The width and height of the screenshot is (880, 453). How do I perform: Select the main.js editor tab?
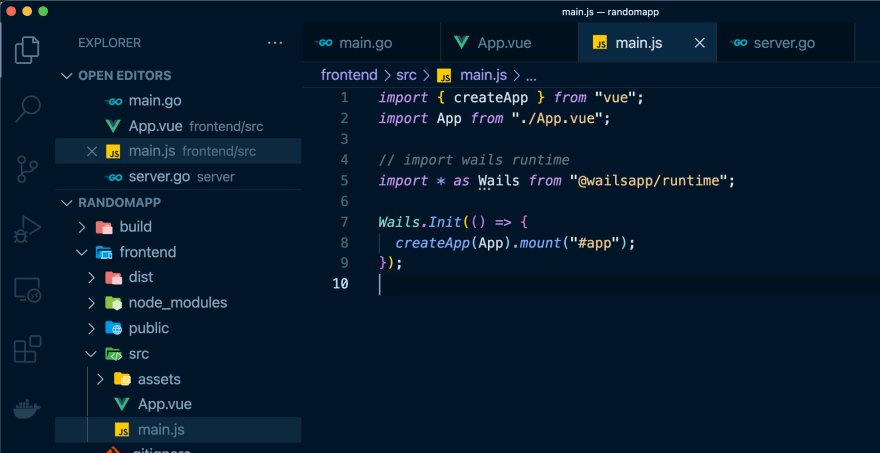(x=647, y=43)
